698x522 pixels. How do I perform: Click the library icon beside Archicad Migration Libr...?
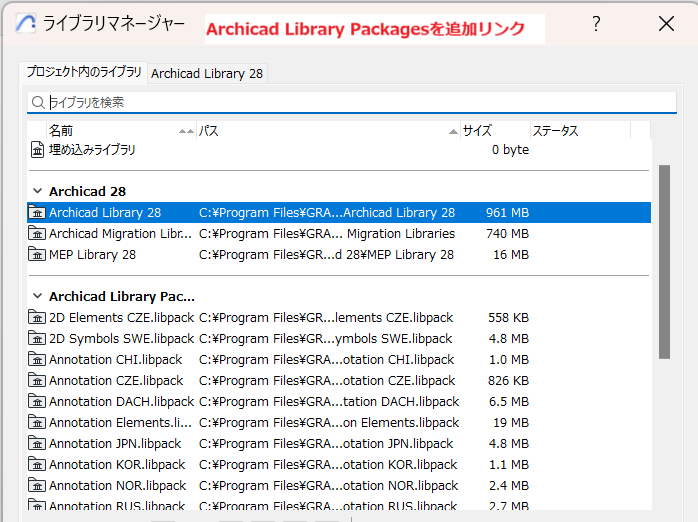coord(37,234)
